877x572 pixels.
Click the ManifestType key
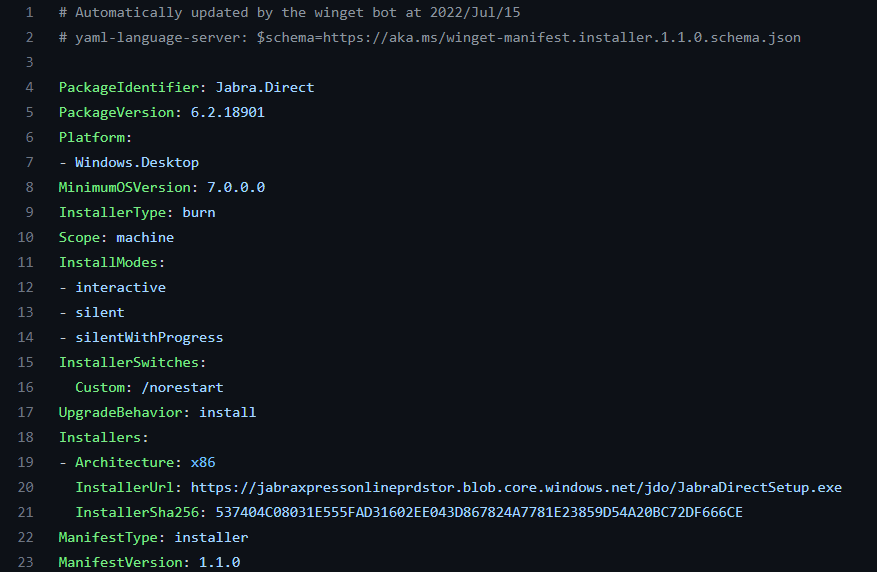(x=112, y=537)
